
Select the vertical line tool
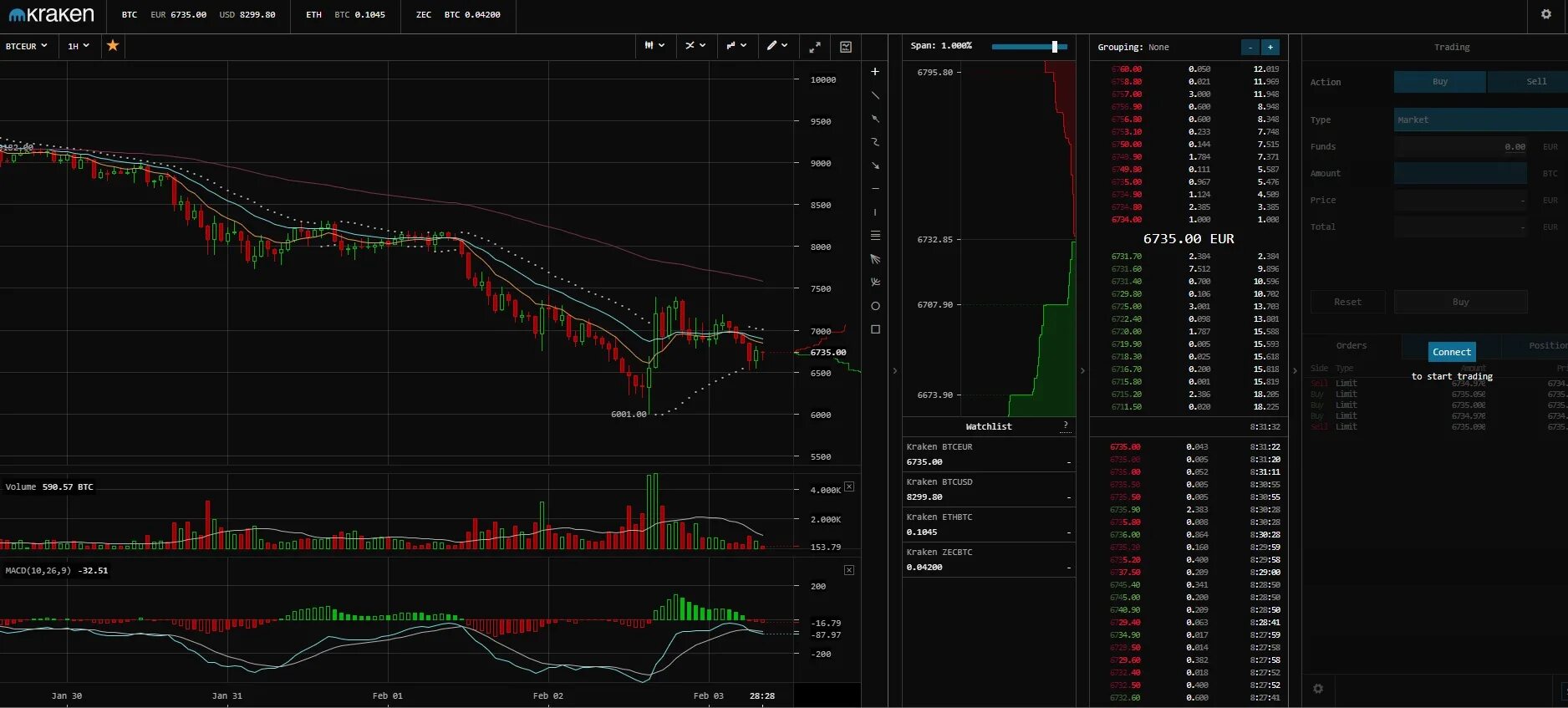(875, 212)
